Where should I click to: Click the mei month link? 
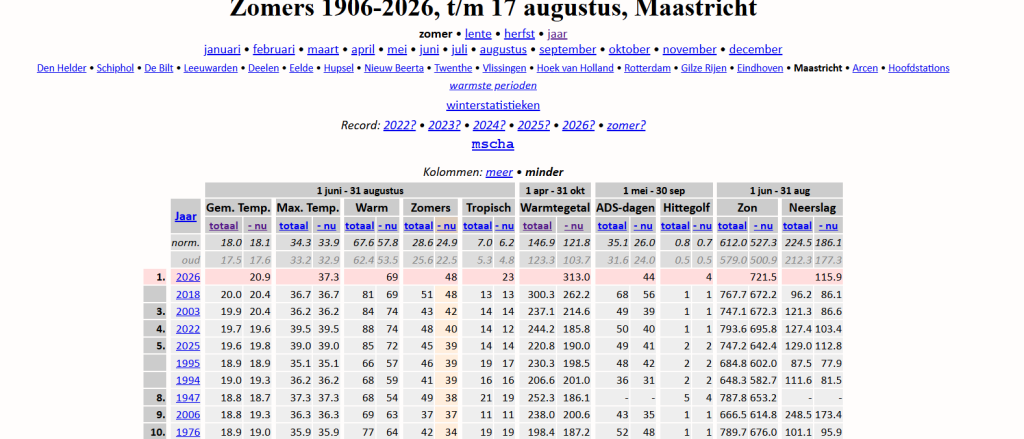pos(397,50)
